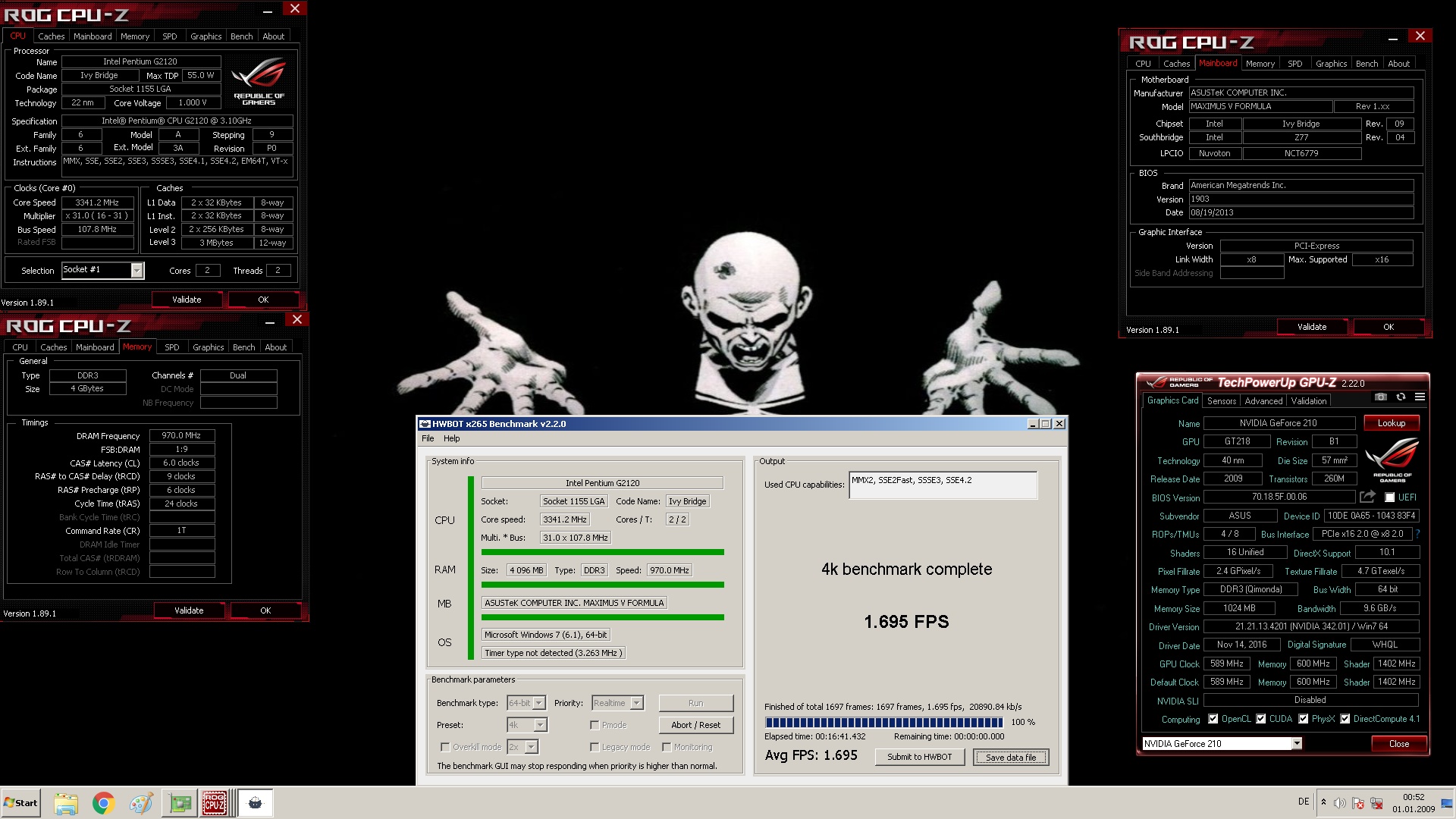Toggle the PhysX checkbox
Screen dimensions: 1456x819
1303,719
